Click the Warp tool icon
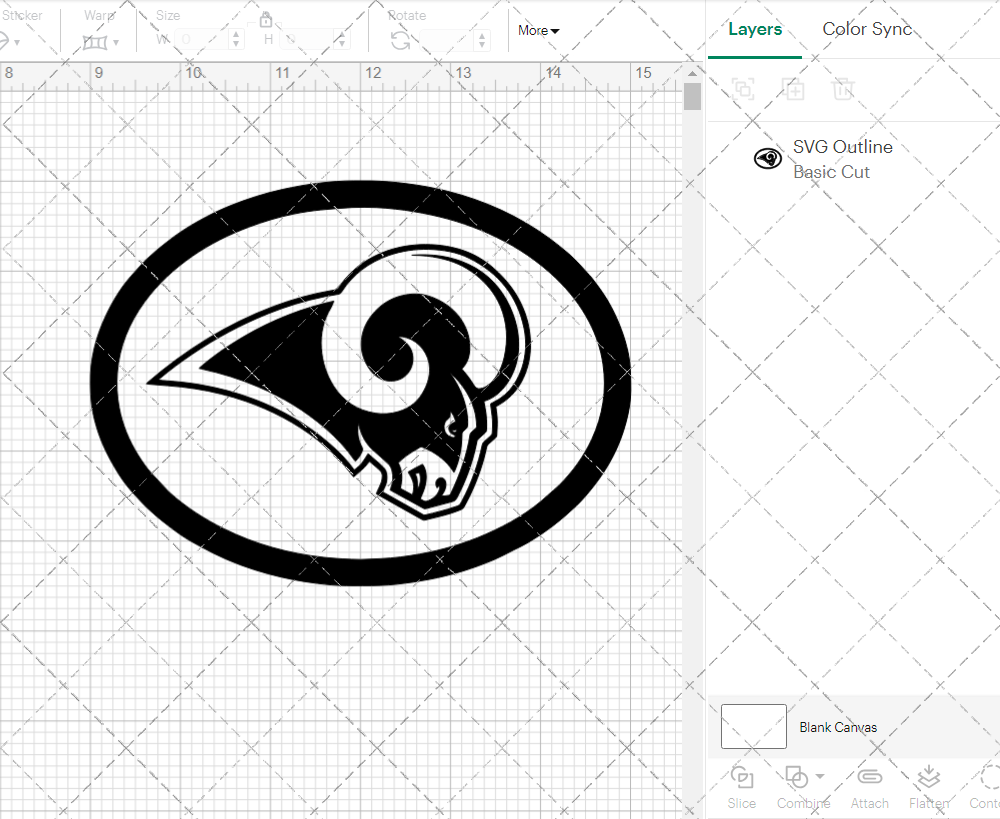The image size is (1000, 819). tap(95, 42)
